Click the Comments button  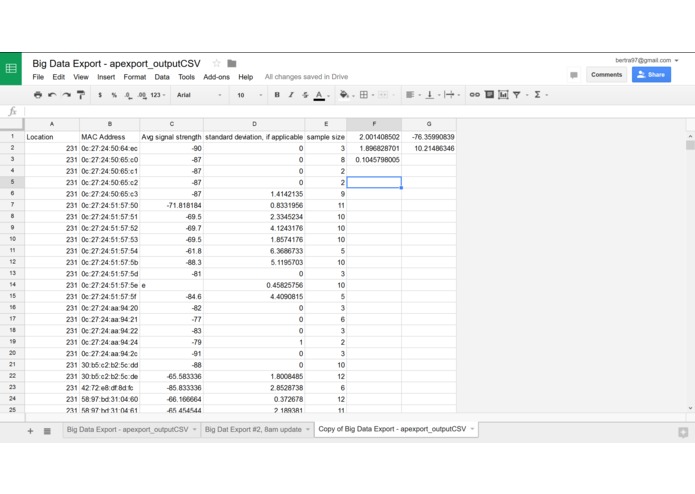click(x=606, y=74)
